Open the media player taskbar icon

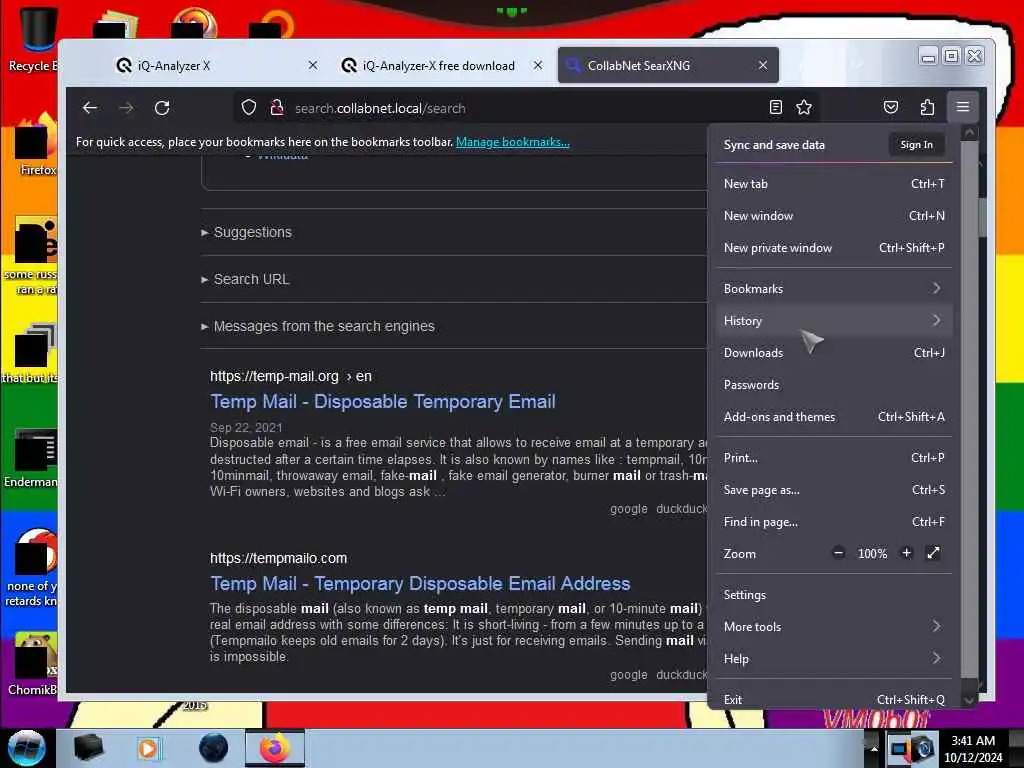[148, 748]
